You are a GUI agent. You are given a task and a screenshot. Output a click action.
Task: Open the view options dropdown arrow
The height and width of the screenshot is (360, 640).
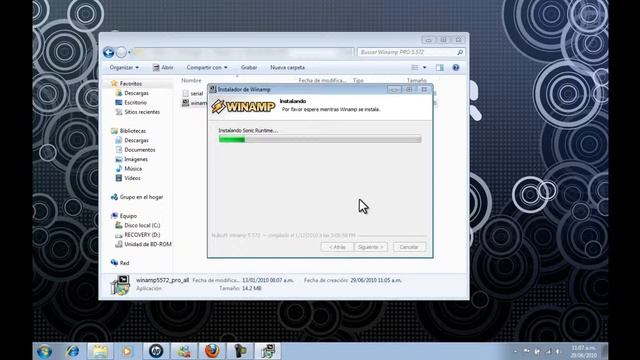[424, 68]
